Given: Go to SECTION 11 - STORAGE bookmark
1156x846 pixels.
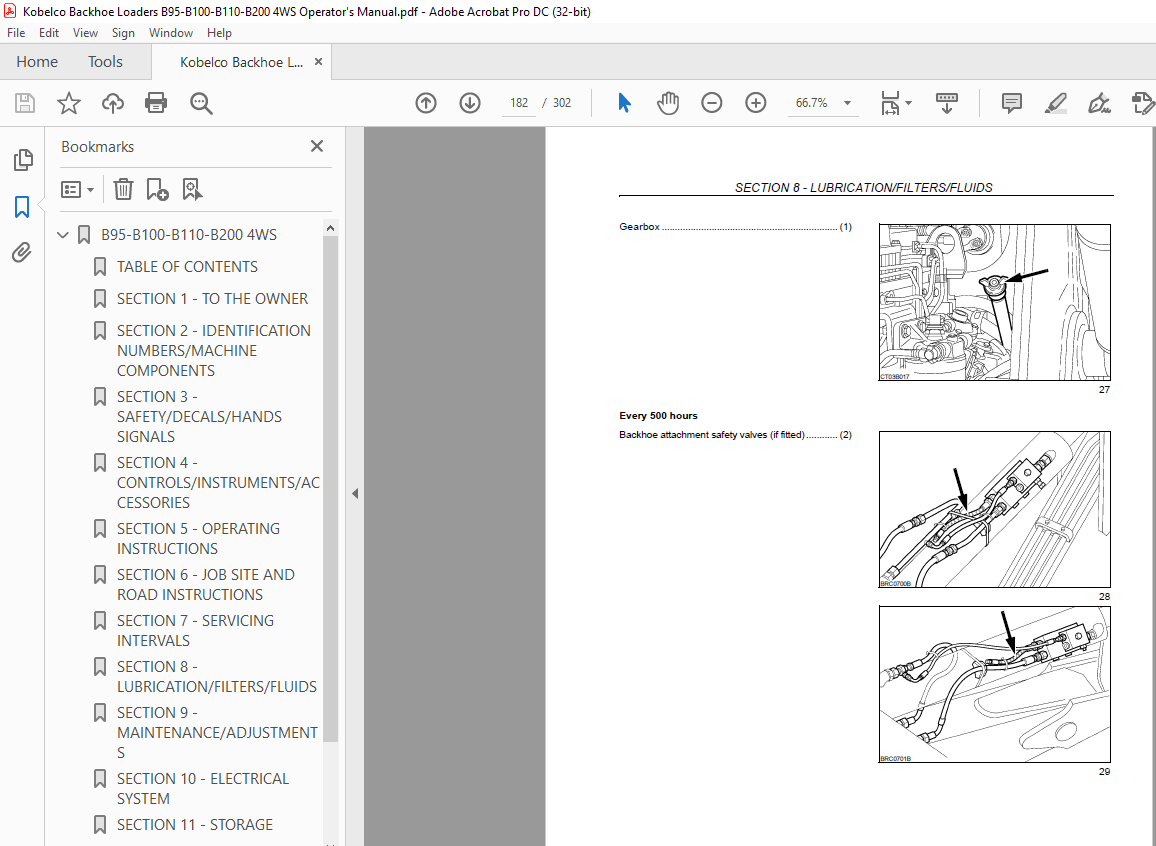Looking at the screenshot, I should 195,825.
